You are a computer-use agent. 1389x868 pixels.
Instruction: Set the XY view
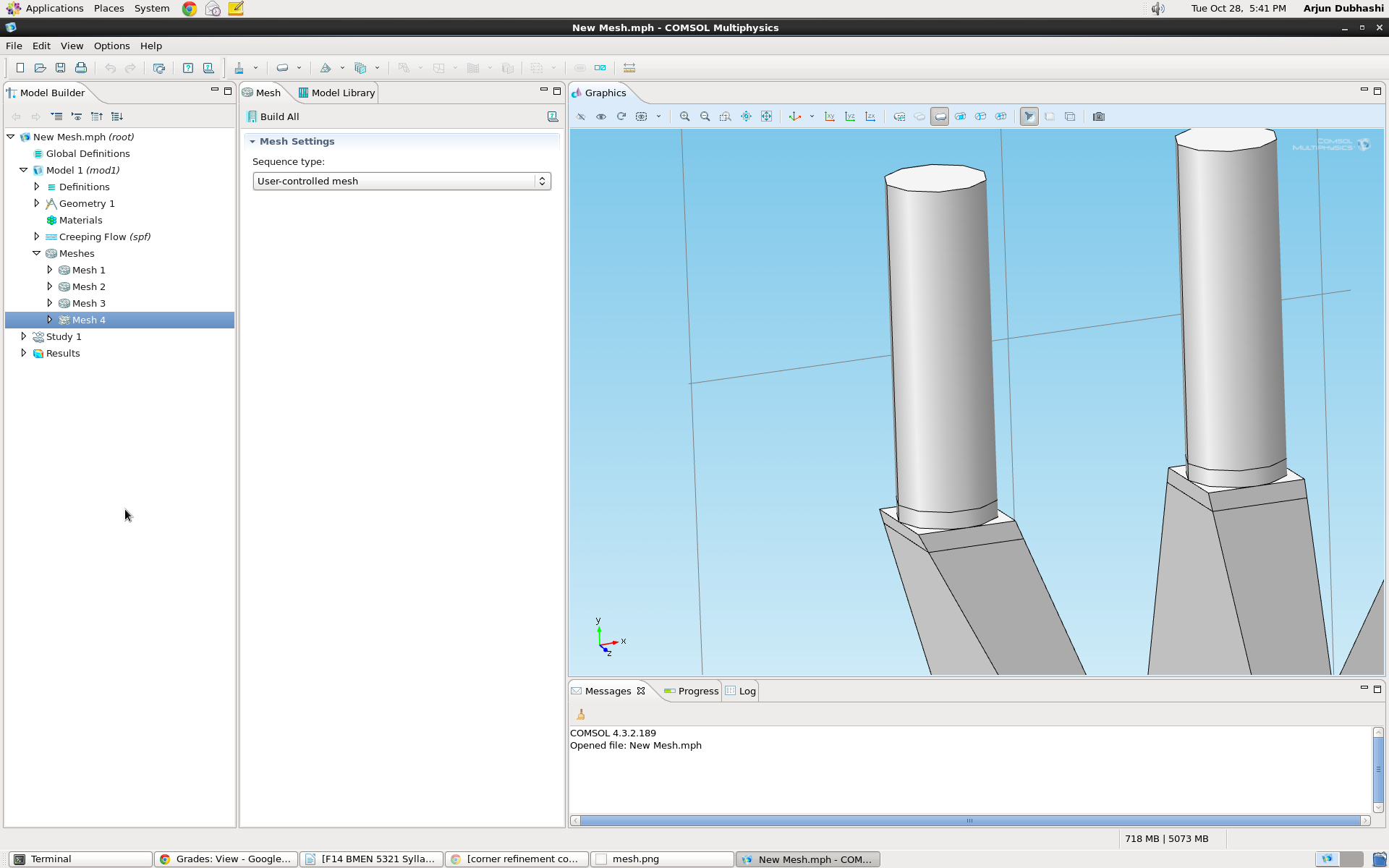coord(830,116)
